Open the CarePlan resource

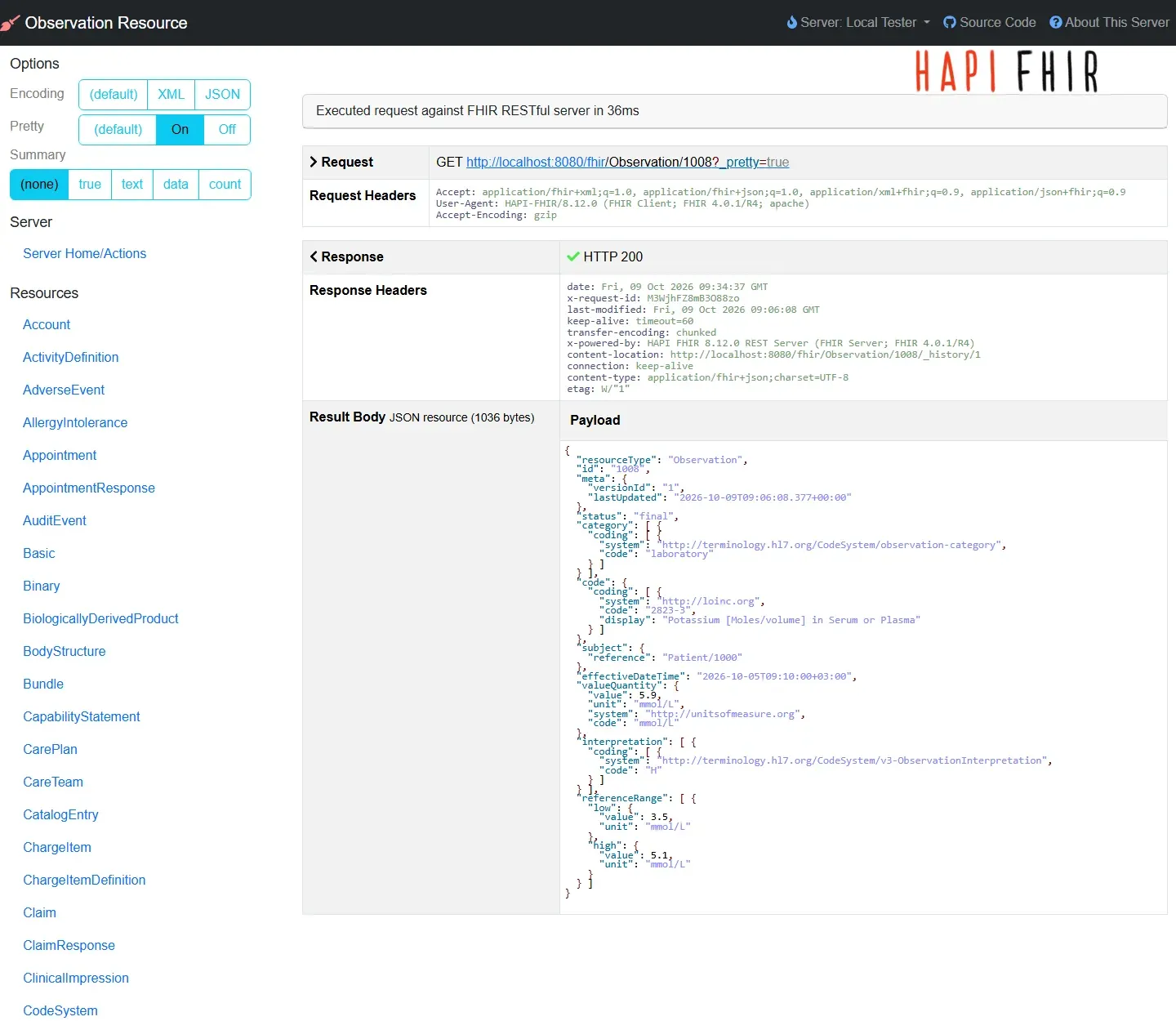coord(50,750)
